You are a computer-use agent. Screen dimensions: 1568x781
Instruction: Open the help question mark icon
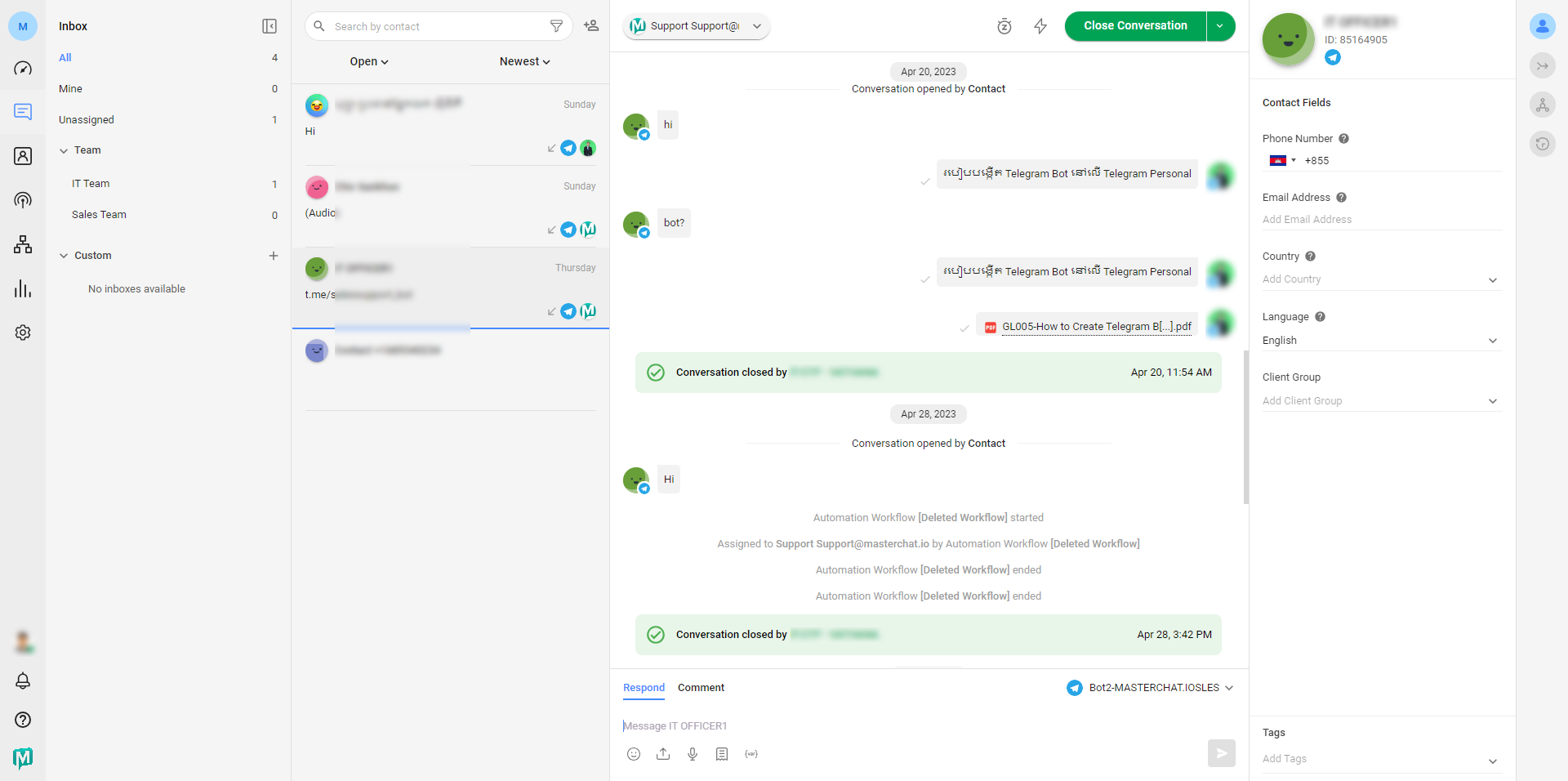click(23, 720)
